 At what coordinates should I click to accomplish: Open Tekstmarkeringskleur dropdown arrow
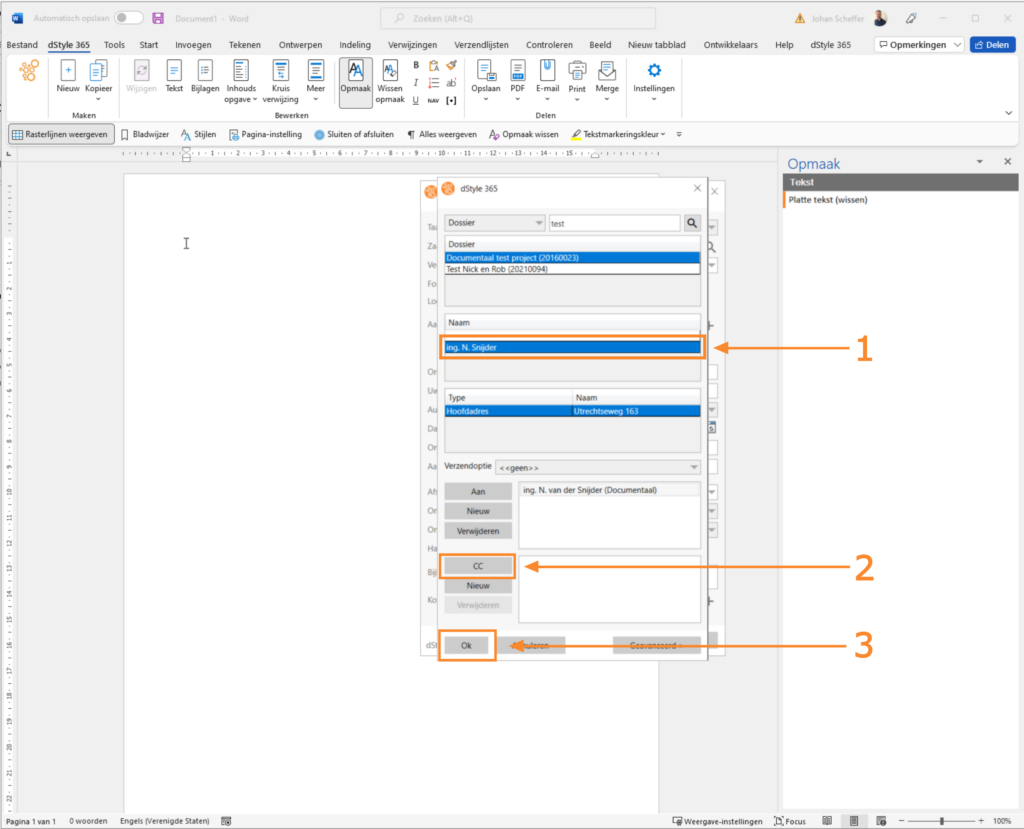pyautogui.click(x=663, y=135)
